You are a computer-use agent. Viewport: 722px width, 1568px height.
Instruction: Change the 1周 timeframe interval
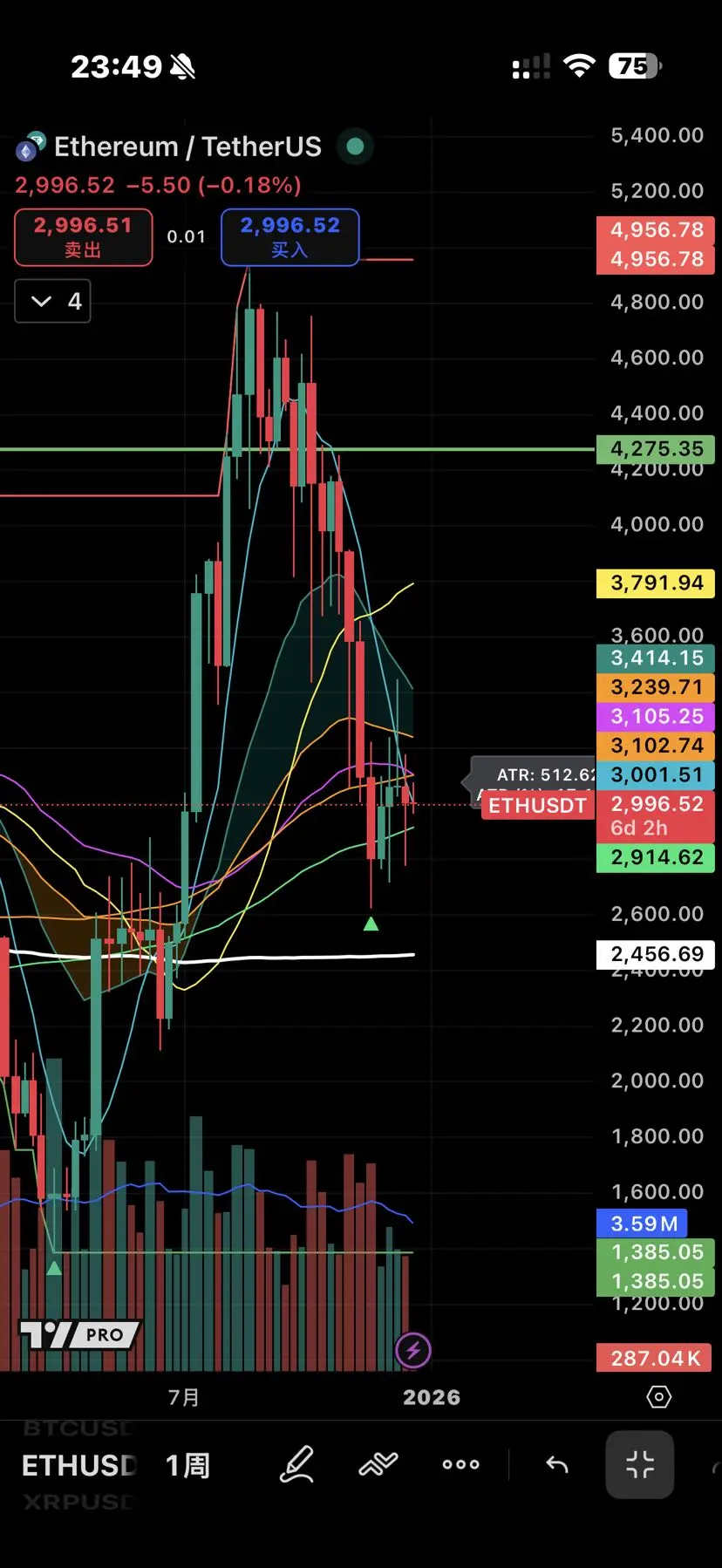point(188,1465)
